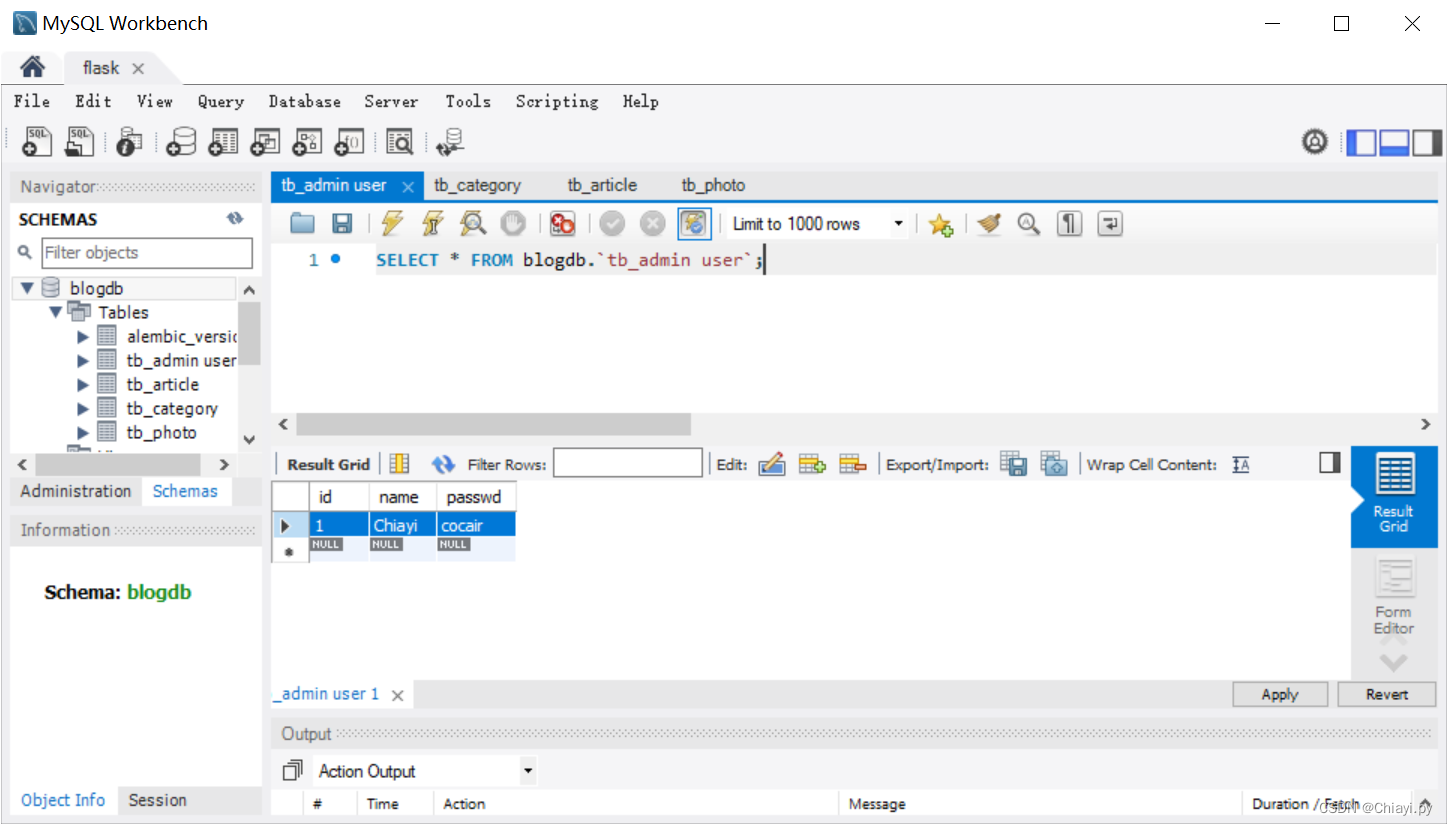Open Action Output dropdown
This screenshot has width=1448, height=825.
pos(528,771)
